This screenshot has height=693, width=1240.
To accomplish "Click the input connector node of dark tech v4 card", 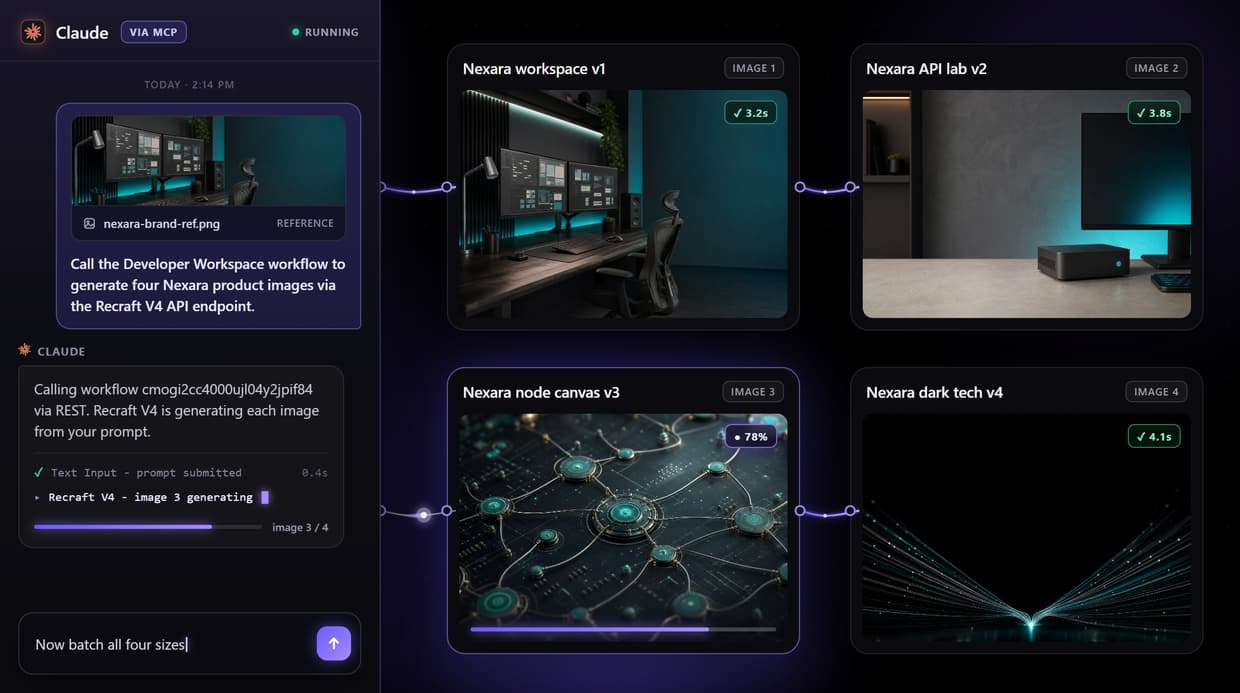I will [x=851, y=510].
